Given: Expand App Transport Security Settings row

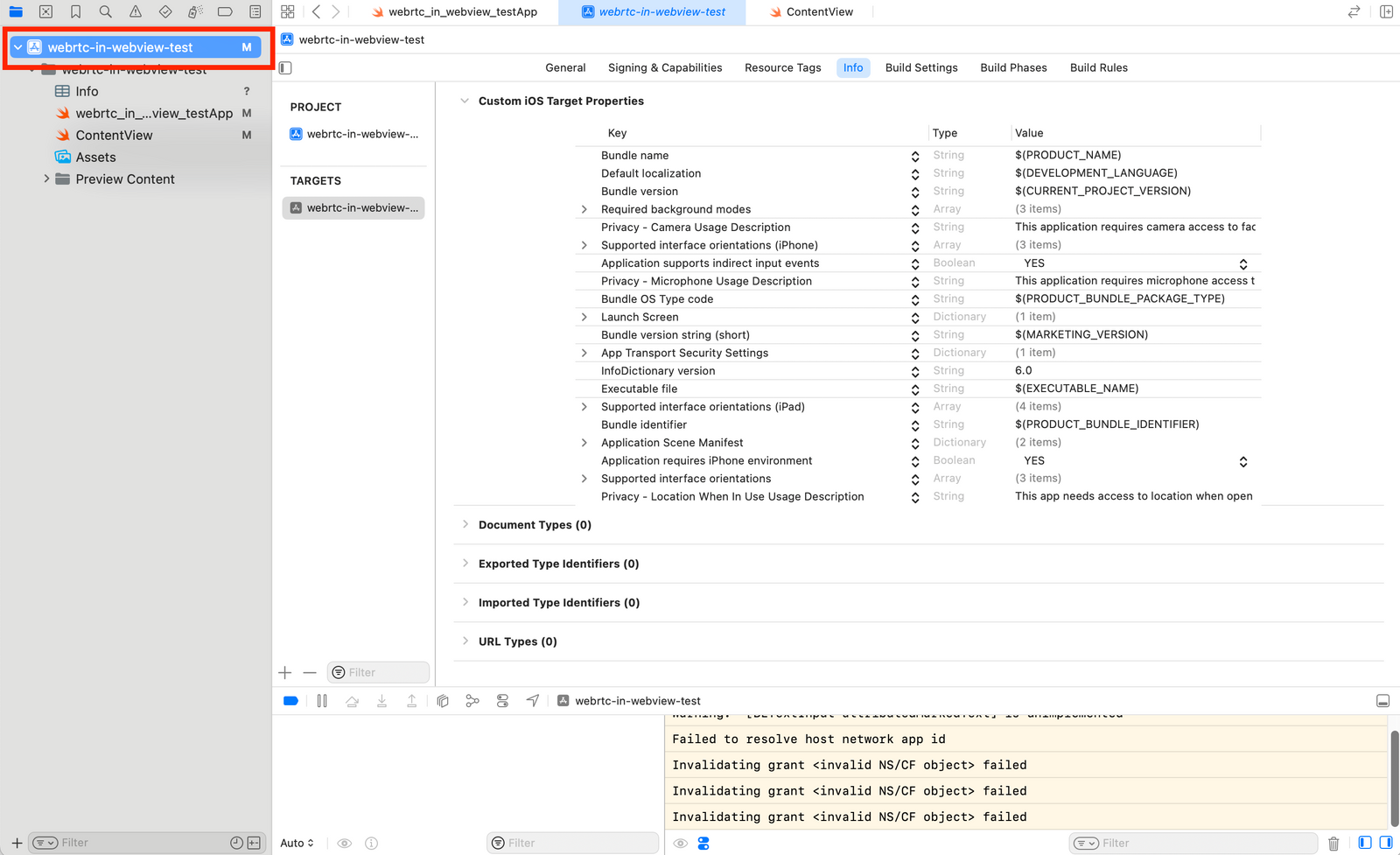Looking at the screenshot, I should (x=584, y=354).
